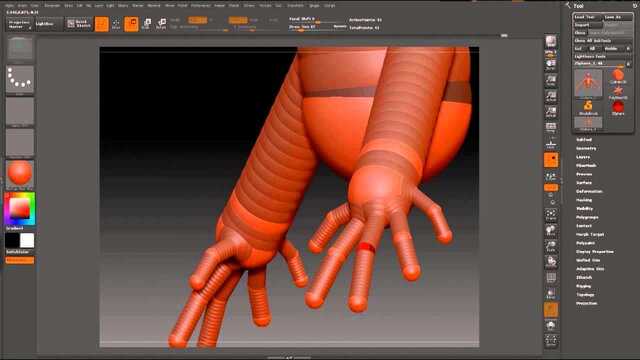Expand the Rigging subpalette
The width and height of the screenshot is (640, 360).
click(583, 286)
